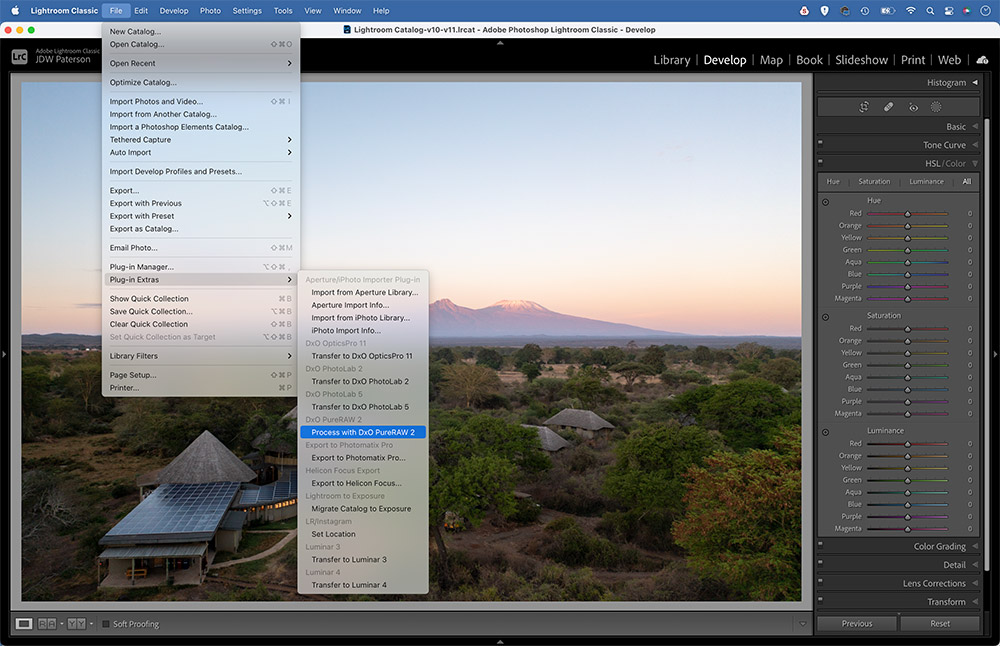This screenshot has height=646, width=1000.
Task: Click the JDW Paterson identity plate
Action: coord(63,59)
